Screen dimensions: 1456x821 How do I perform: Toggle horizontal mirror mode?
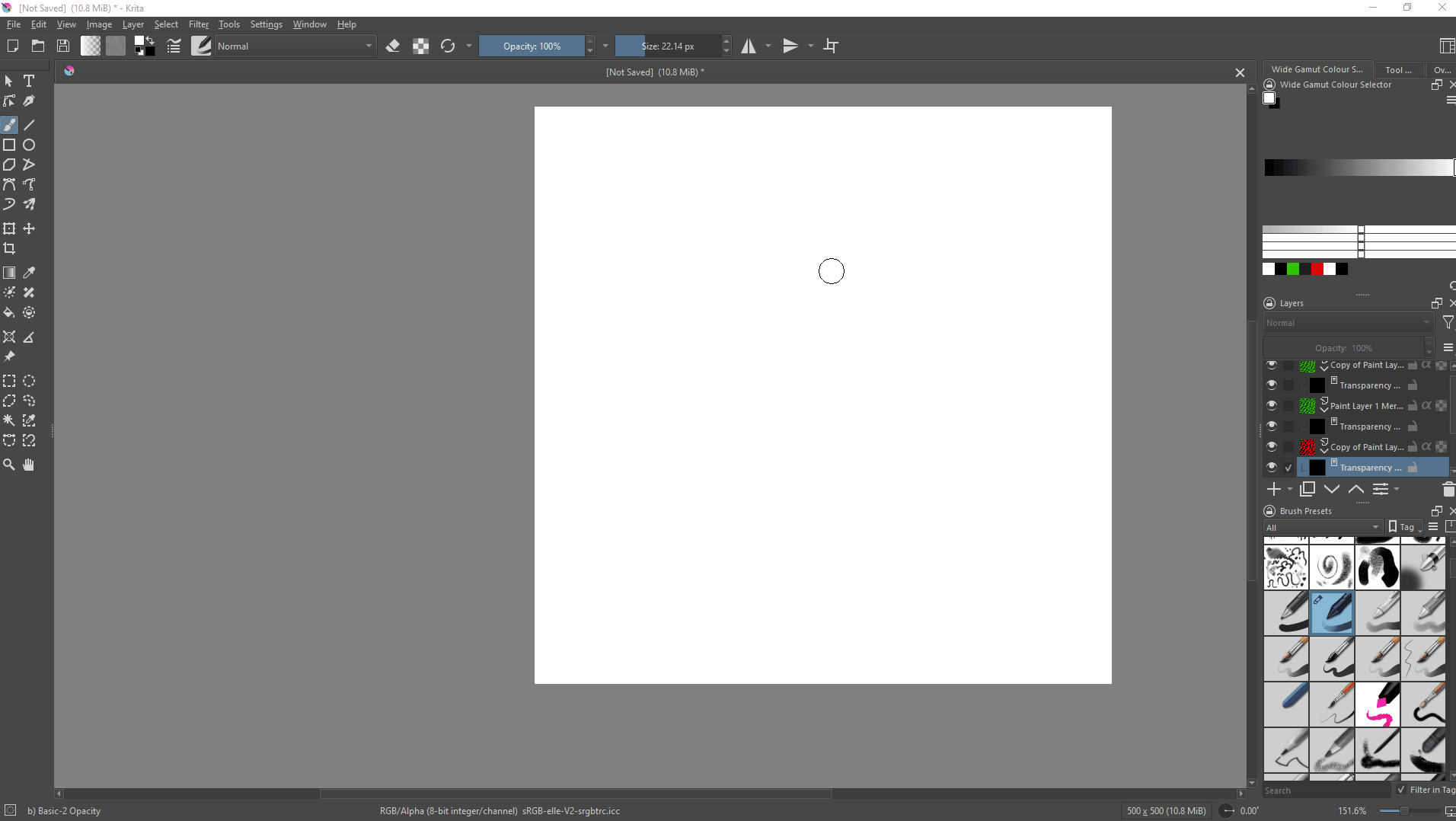pos(749,46)
